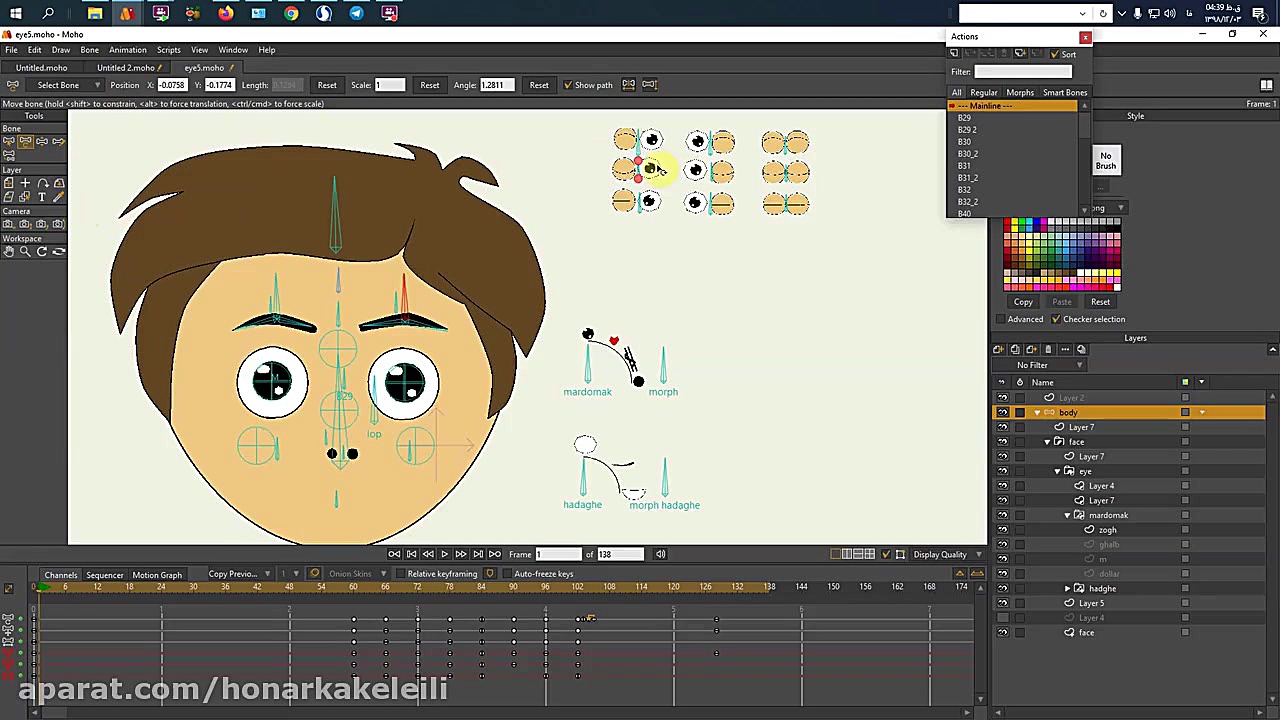Screen dimensions: 1280x720
Task: Choose the Pan Workspace hand tool
Action: tap(8, 252)
